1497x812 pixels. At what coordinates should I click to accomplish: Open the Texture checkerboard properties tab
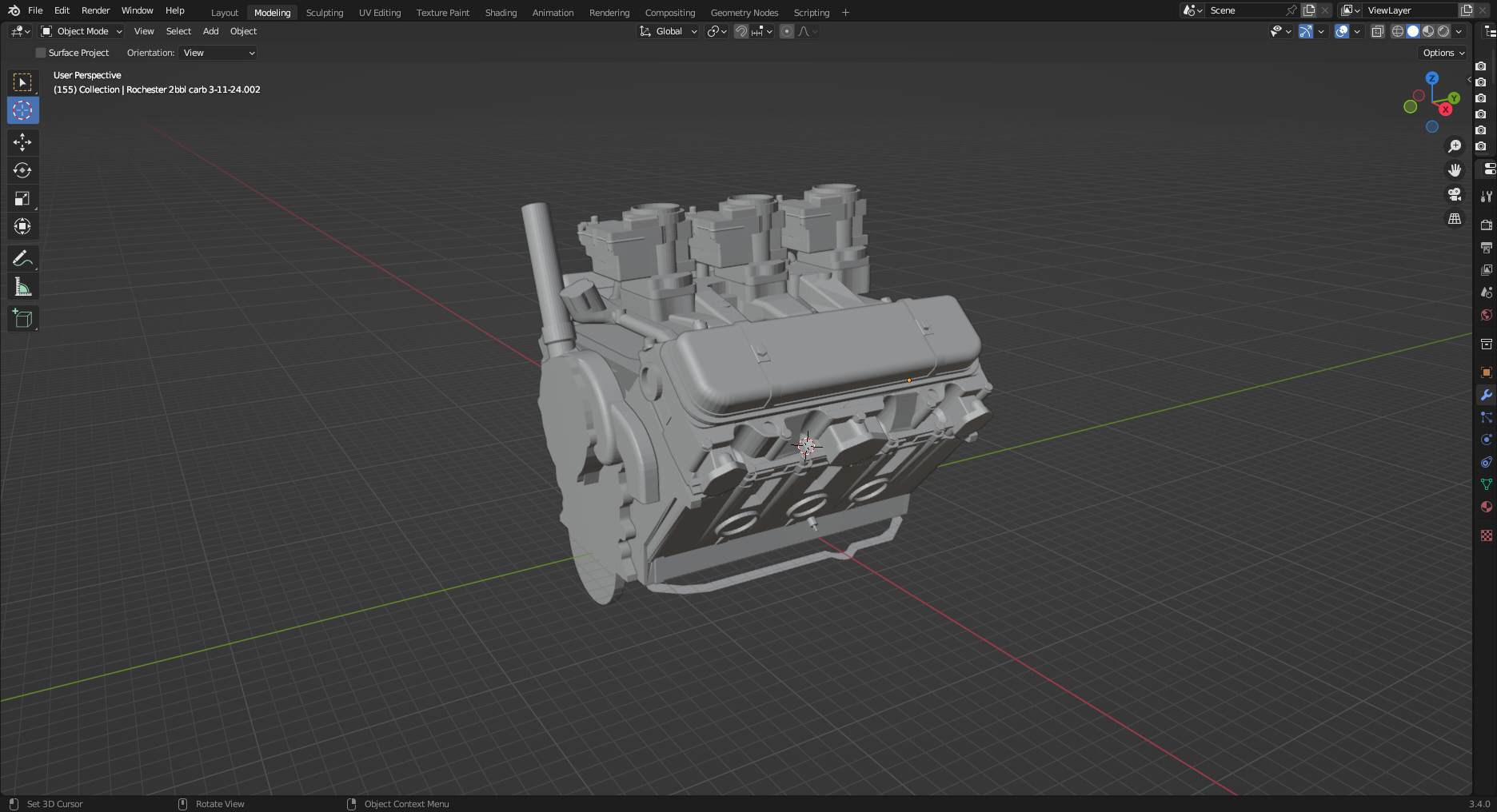pyautogui.click(x=1487, y=535)
